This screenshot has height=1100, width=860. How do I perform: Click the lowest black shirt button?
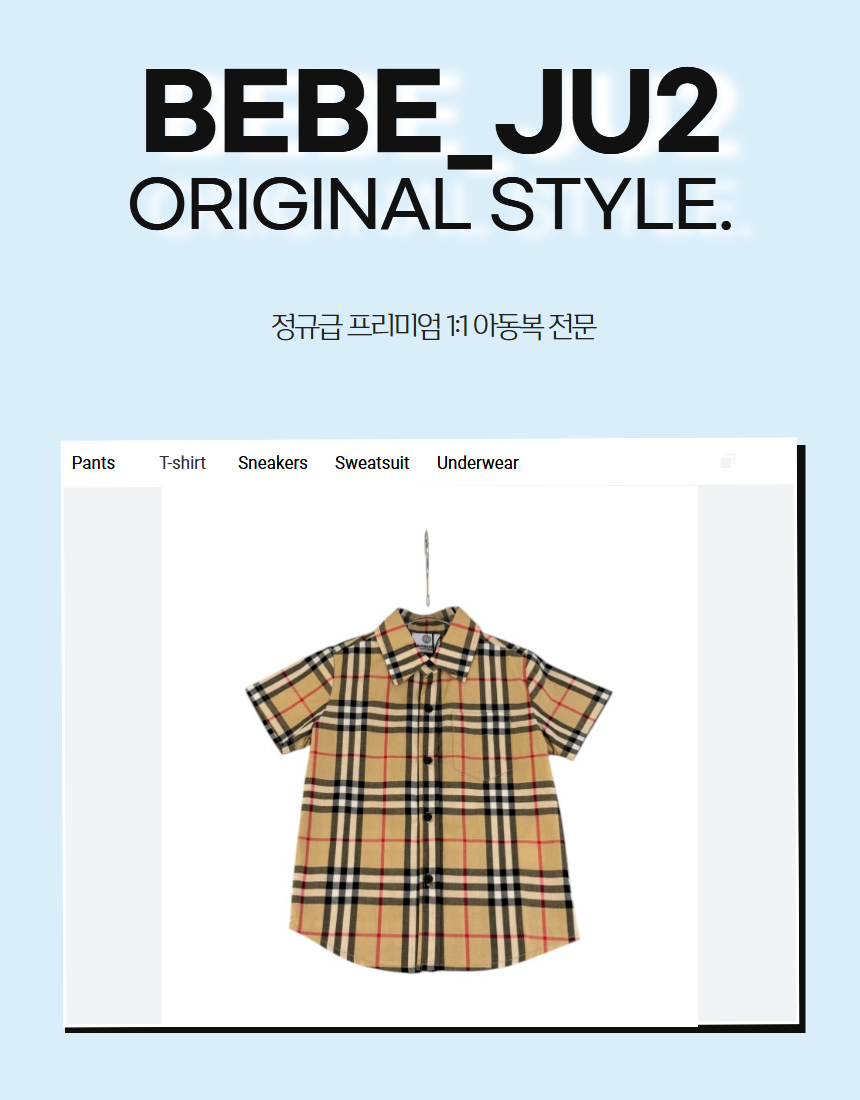click(427, 878)
